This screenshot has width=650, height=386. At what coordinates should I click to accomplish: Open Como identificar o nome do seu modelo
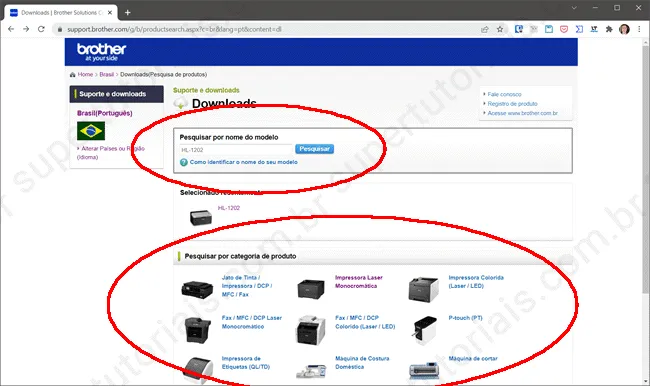coord(243,162)
